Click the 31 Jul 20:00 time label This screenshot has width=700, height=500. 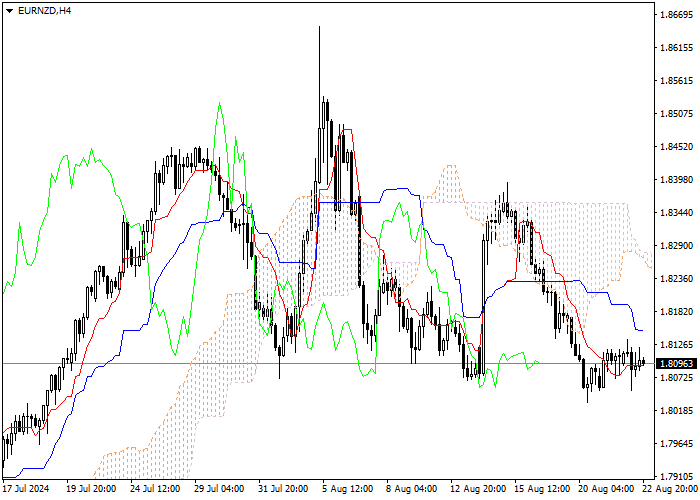click(283, 488)
